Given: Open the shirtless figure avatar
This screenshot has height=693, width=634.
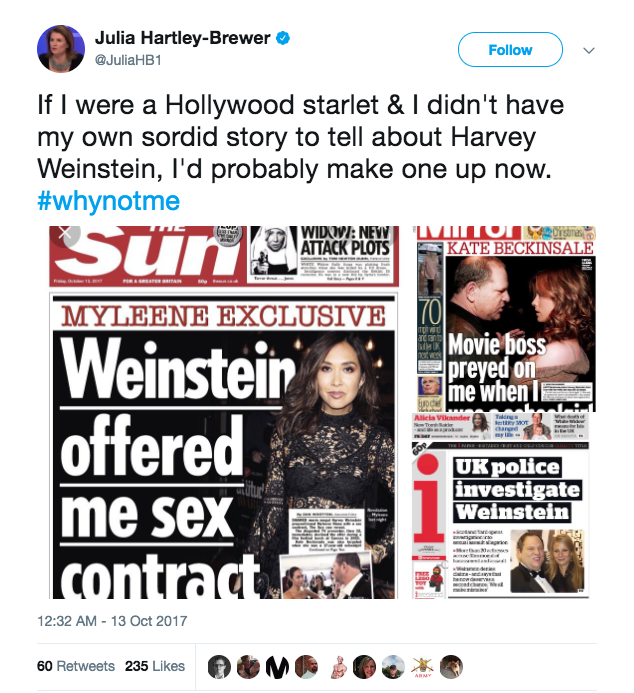Looking at the screenshot, I should click(x=338, y=667).
